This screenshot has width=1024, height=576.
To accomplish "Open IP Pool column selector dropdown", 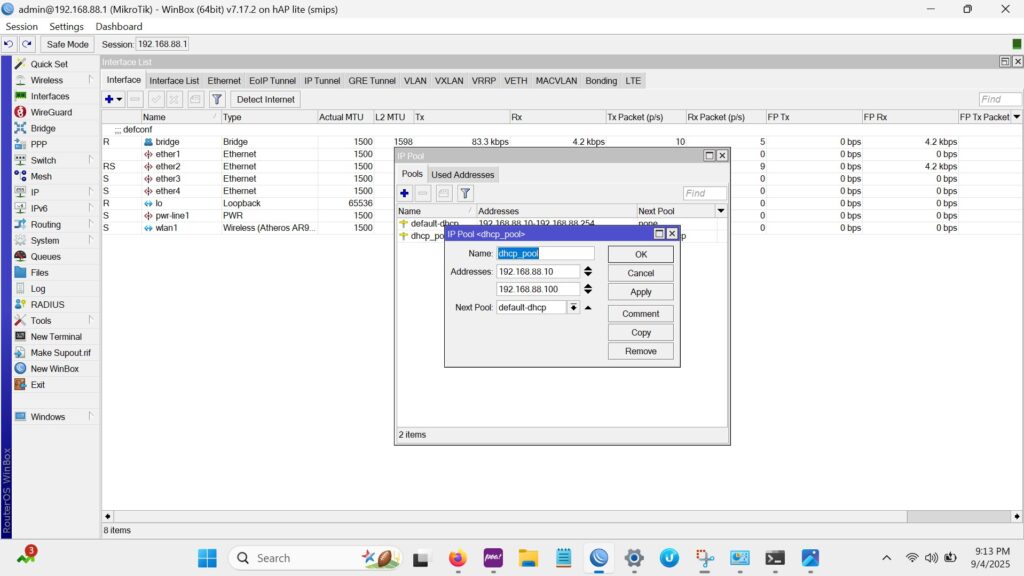I will click(x=720, y=211).
